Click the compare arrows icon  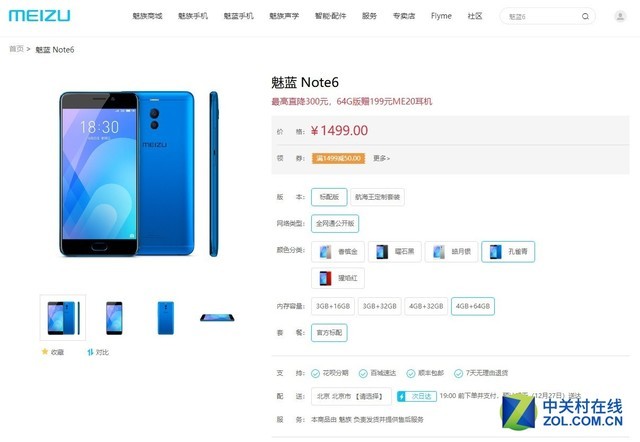pos(90,352)
